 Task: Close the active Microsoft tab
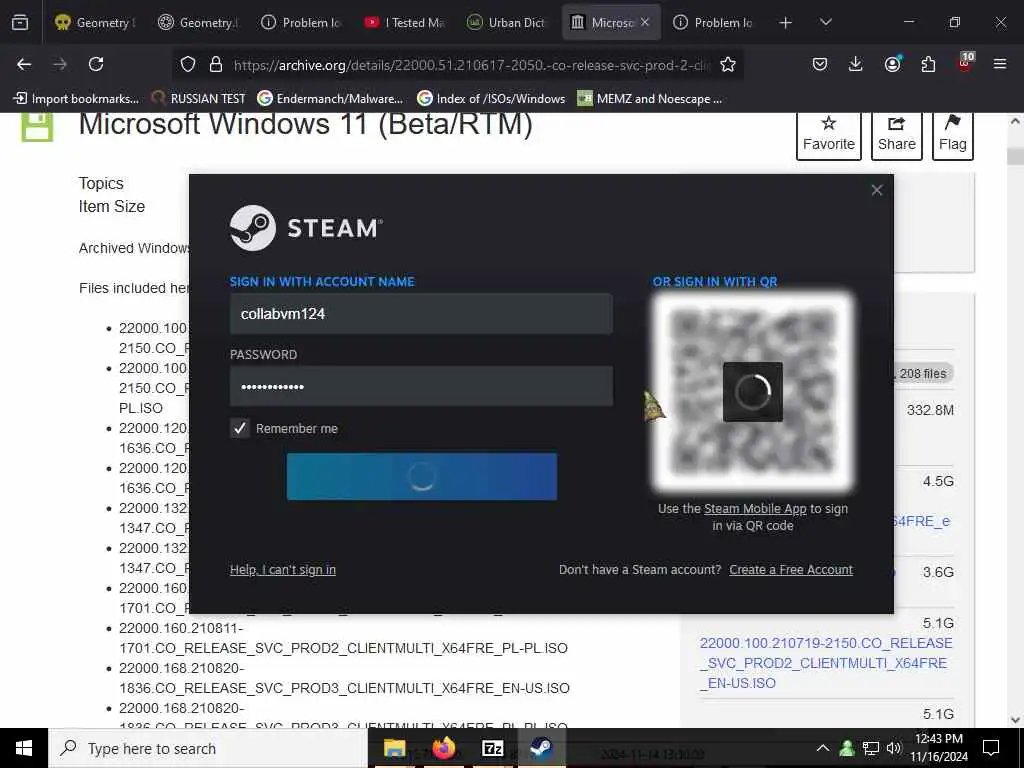pyautogui.click(x=645, y=22)
